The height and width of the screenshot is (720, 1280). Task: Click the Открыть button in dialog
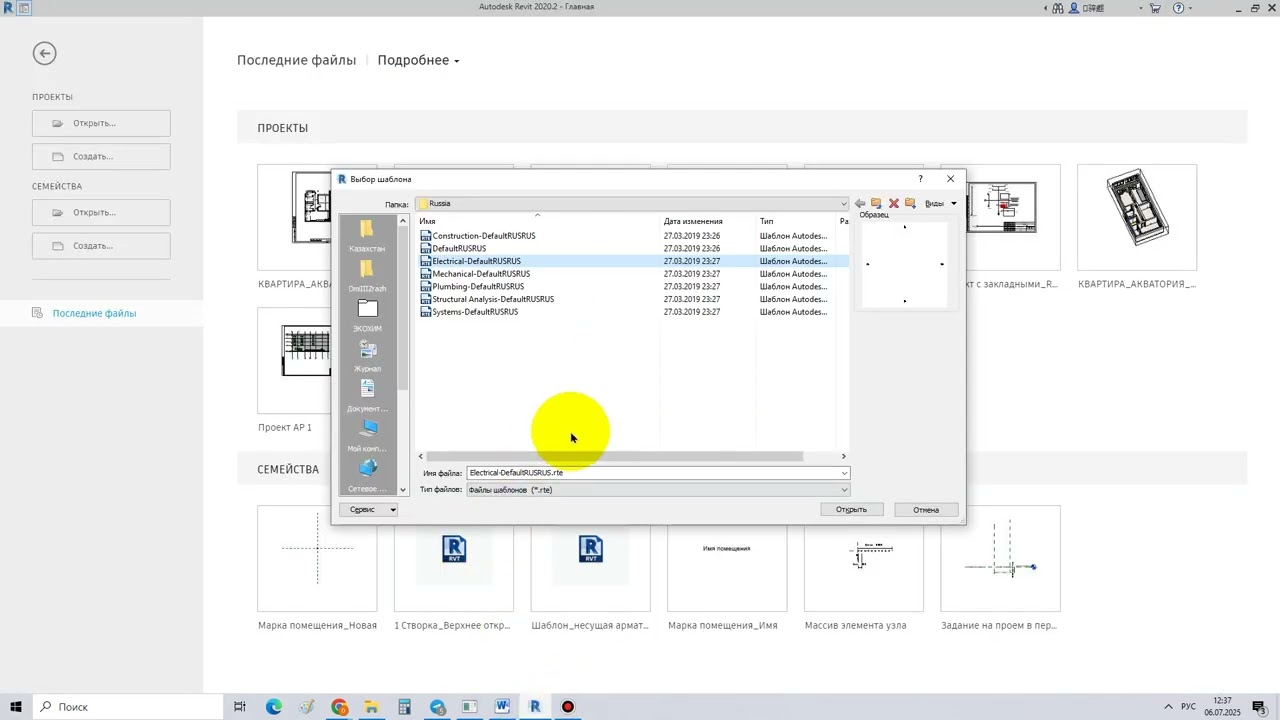point(851,510)
